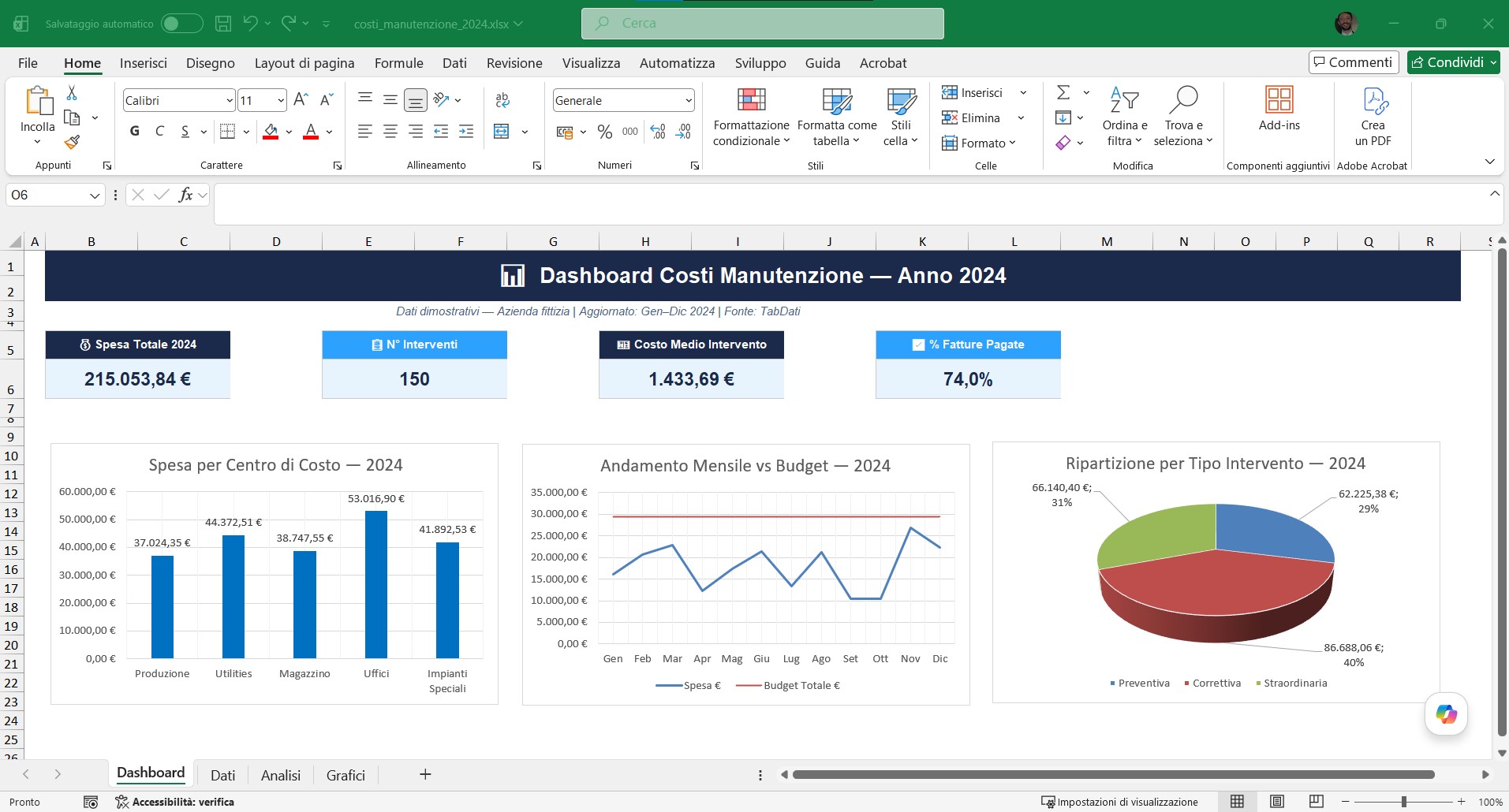This screenshot has width=1509, height=812.
Task: Adjust the zoom slider handle
Action: [x=1403, y=802]
